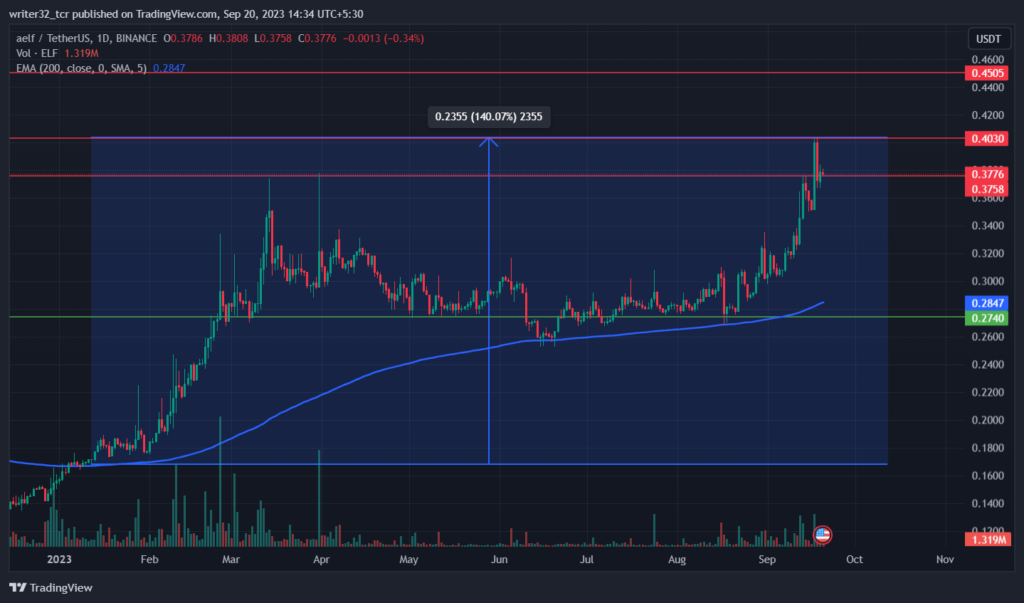Click the 0.2000 price scale value
Image resolution: width=1024 pixels, height=603 pixels.
(x=988, y=420)
